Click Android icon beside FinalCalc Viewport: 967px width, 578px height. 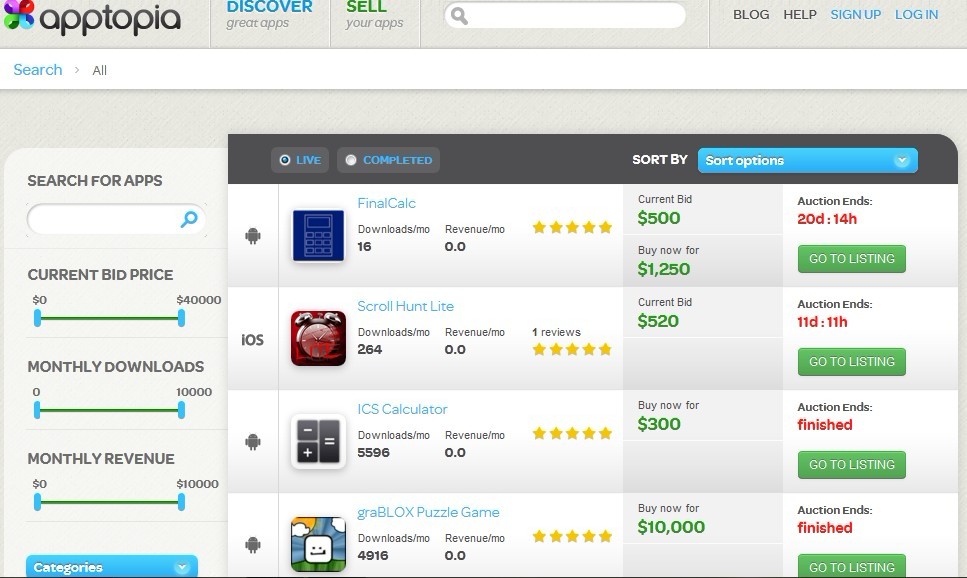(253, 236)
